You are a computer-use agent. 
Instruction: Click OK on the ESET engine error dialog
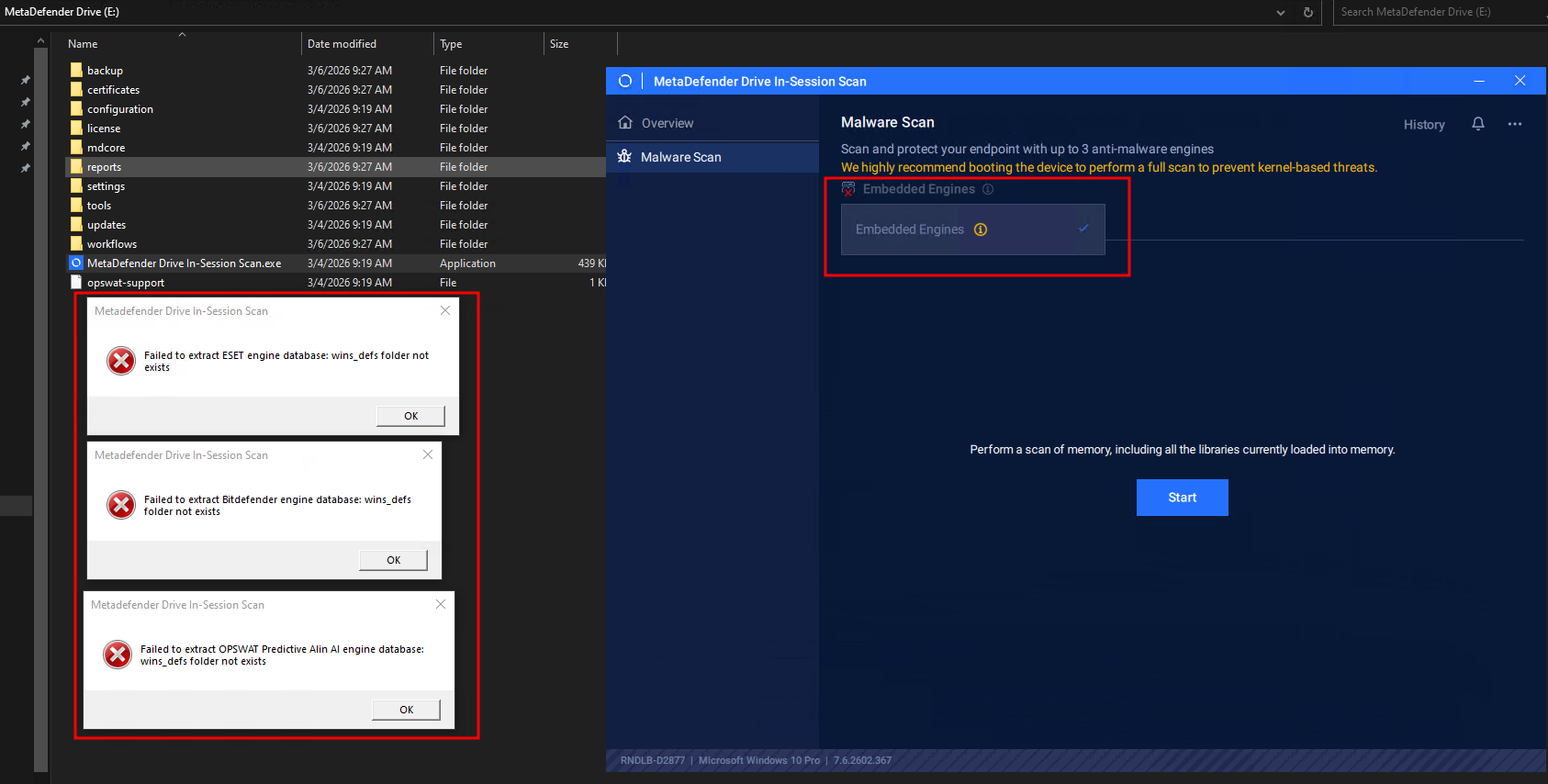coord(410,416)
